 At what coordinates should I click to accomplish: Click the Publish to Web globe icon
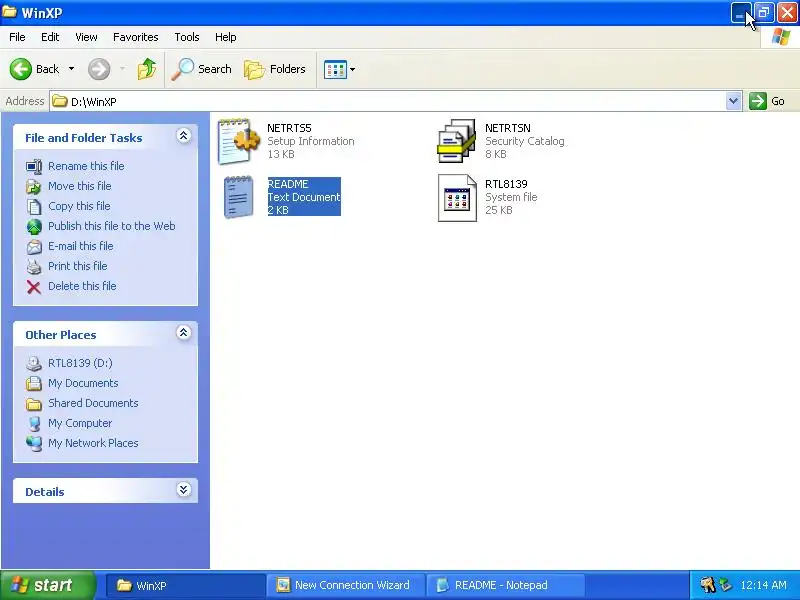[34, 227]
